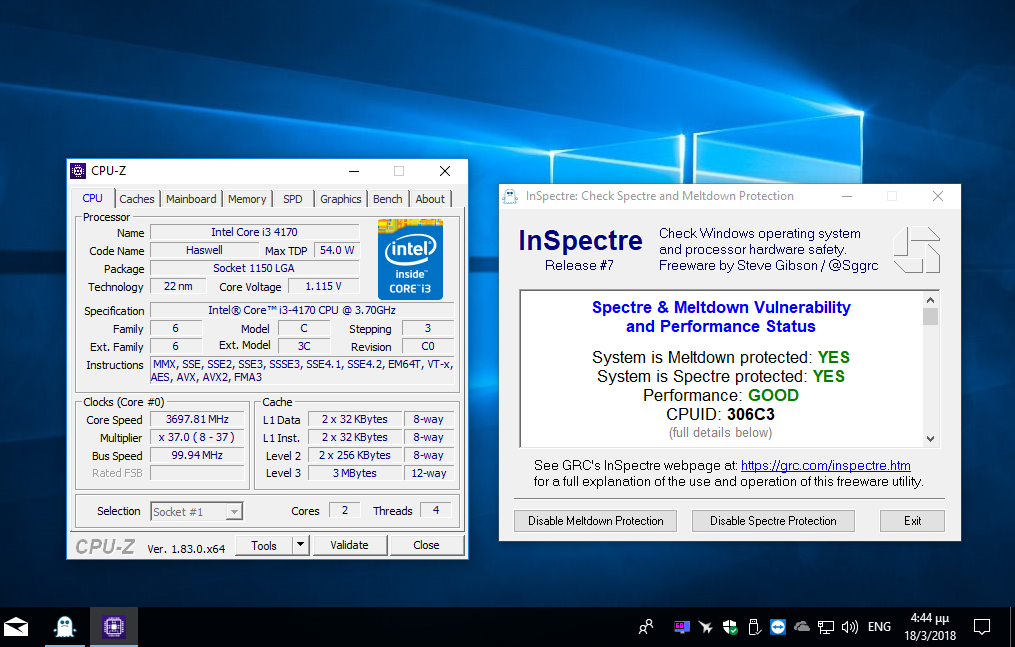This screenshot has width=1015, height=647.
Task: Click the Validate button
Action: [350, 545]
